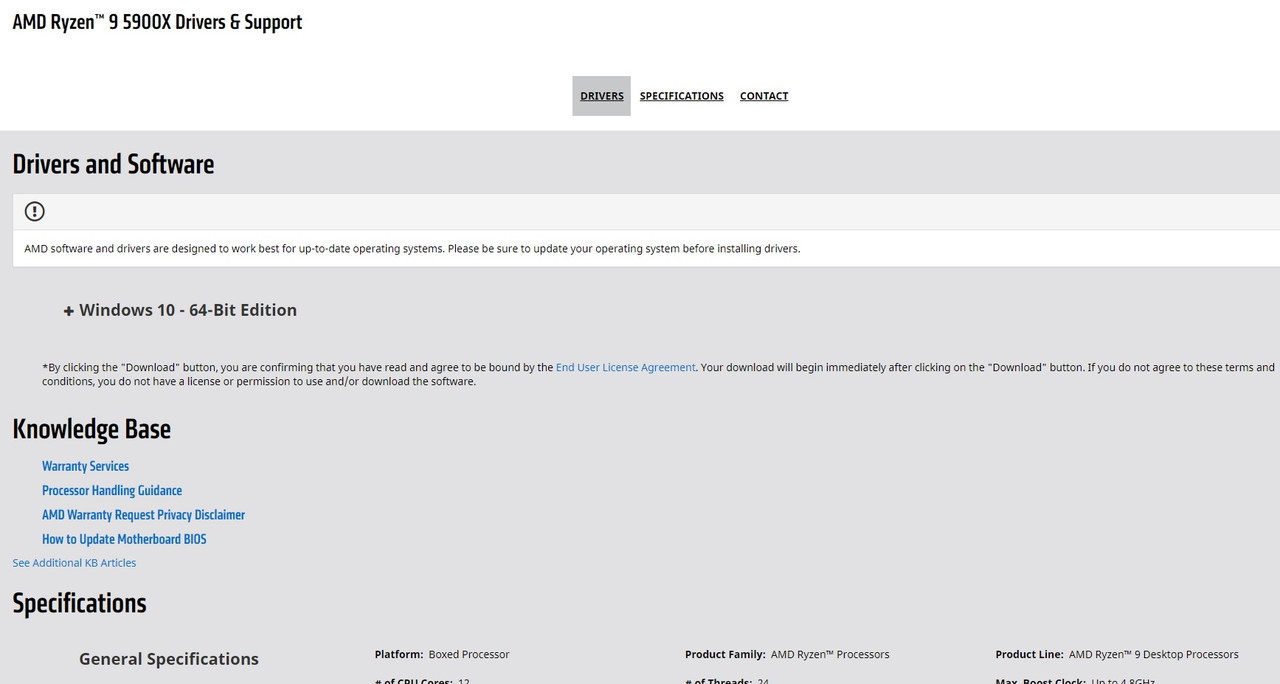Click Product Family AMD Ryzen Processors text
Screen dimensions: 1280x684
(787, 654)
